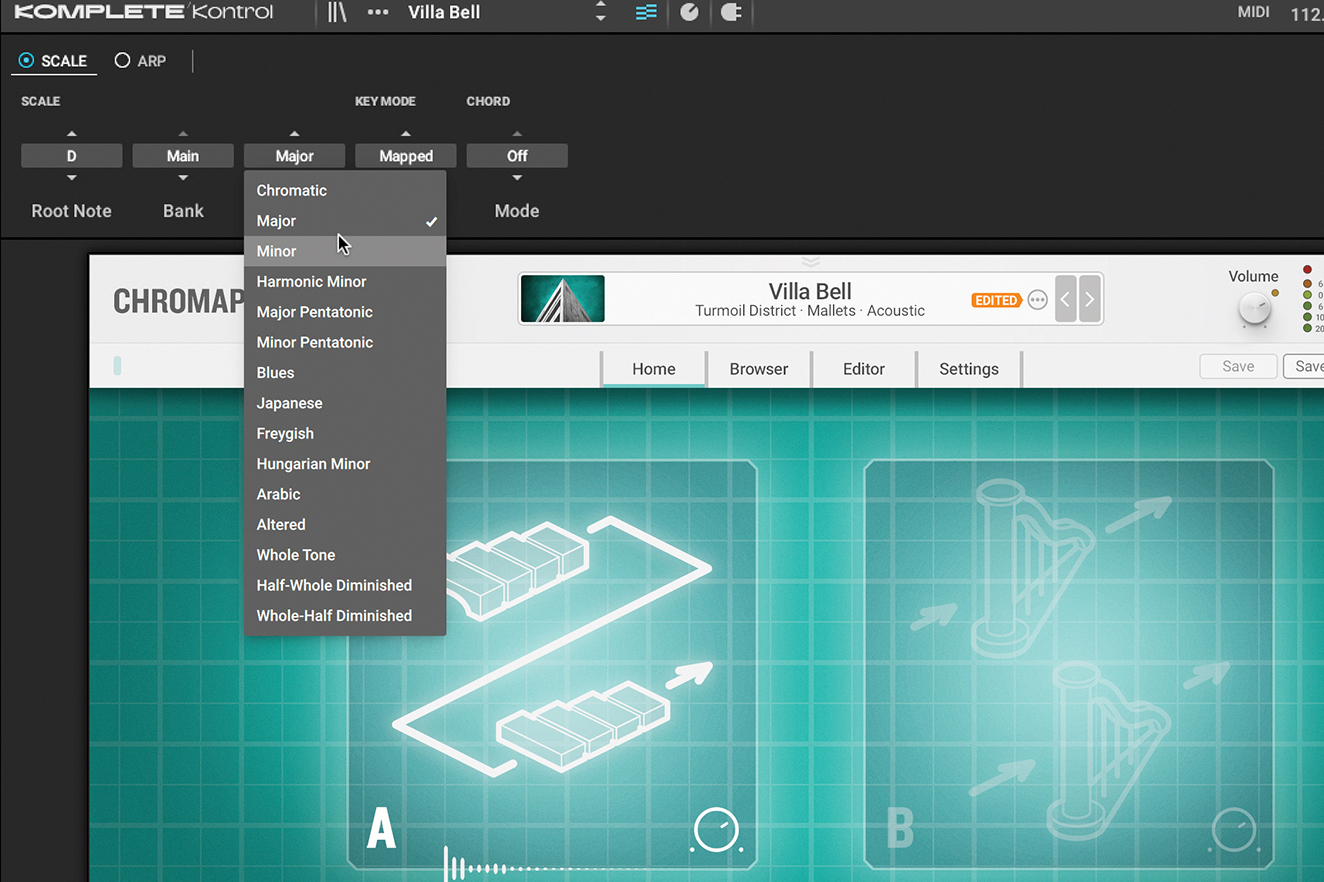Choose Chromatic from scale list
This screenshot has width=1324, height=882.
345,190
